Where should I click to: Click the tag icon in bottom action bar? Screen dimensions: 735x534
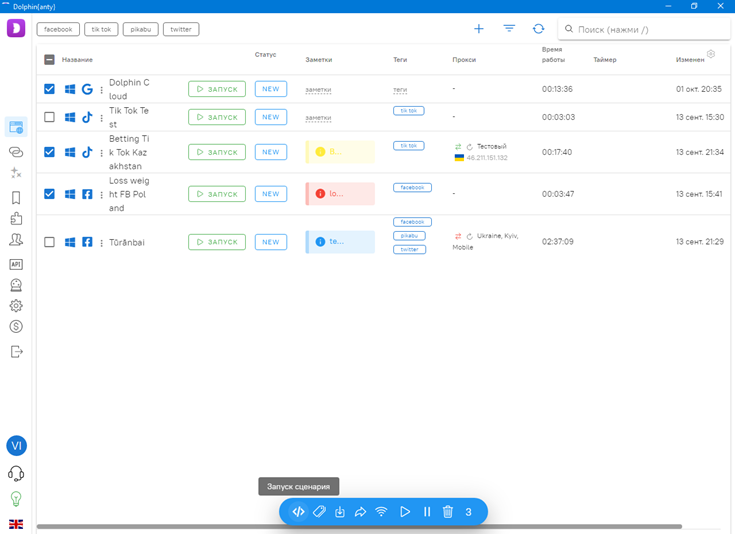click(319, 512)
